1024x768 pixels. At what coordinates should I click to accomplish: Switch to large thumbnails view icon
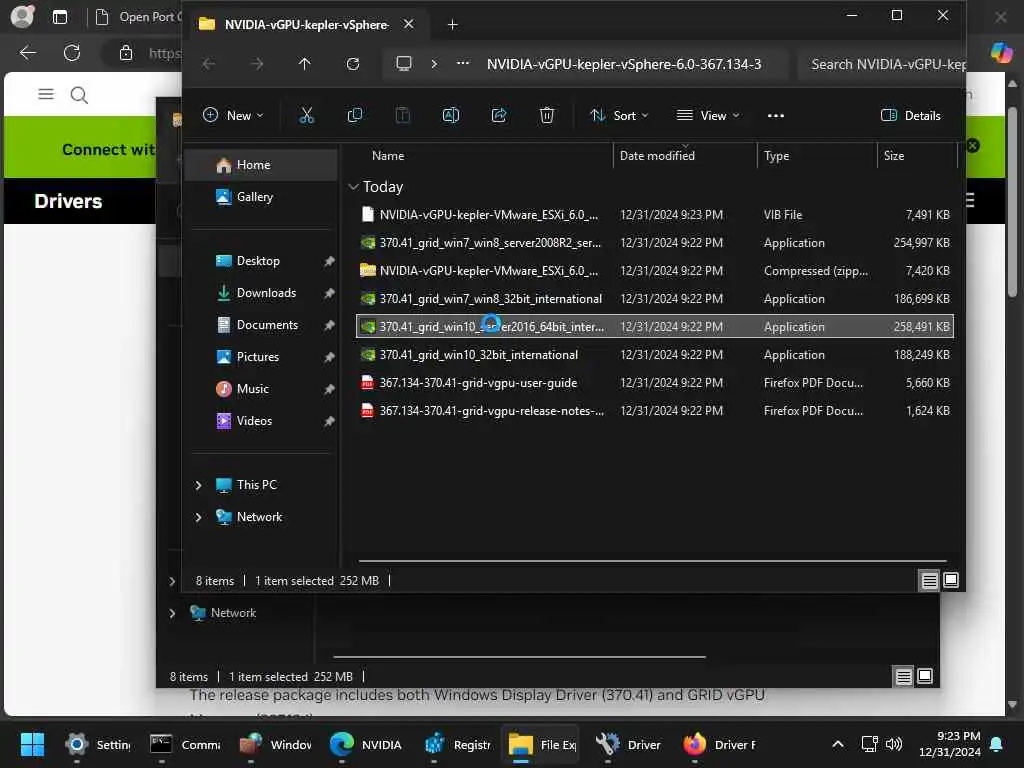coord(951,580)
